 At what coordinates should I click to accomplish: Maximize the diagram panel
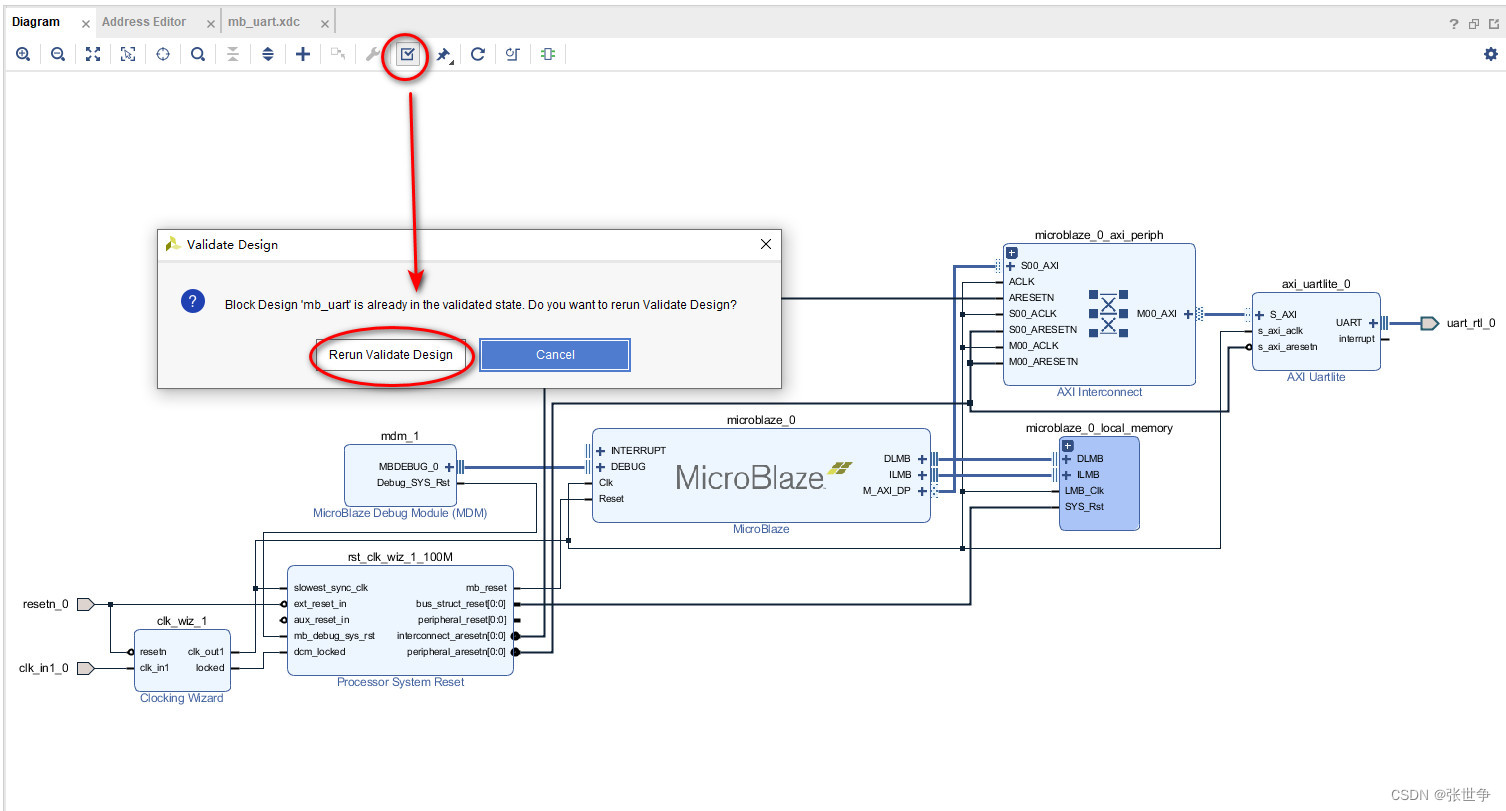pyautogui.click(x=1492, y=24)
